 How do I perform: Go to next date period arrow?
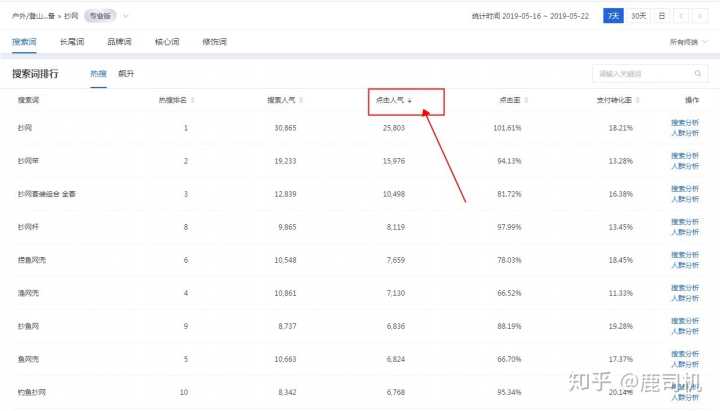pos(699,16)
